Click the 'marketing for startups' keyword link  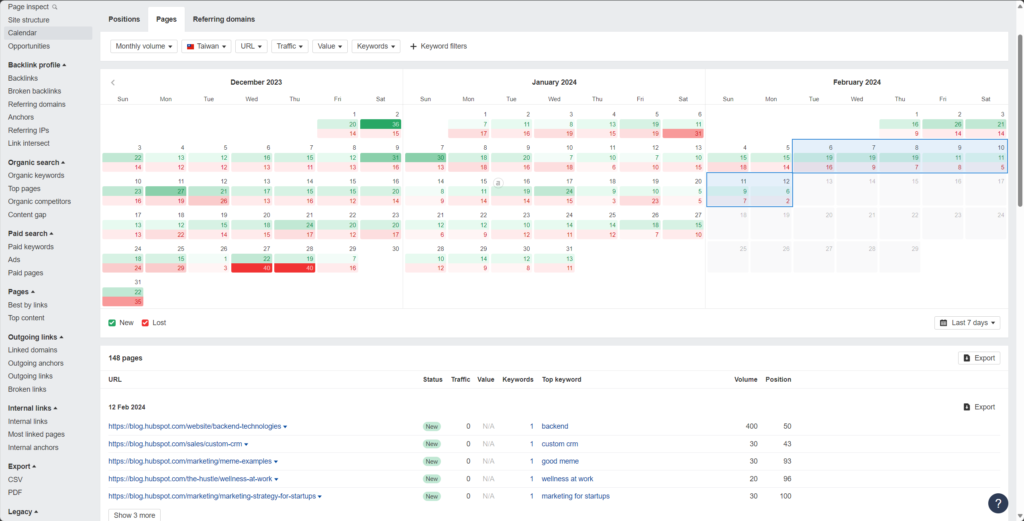pyautogui.click(x=575, y=496)
